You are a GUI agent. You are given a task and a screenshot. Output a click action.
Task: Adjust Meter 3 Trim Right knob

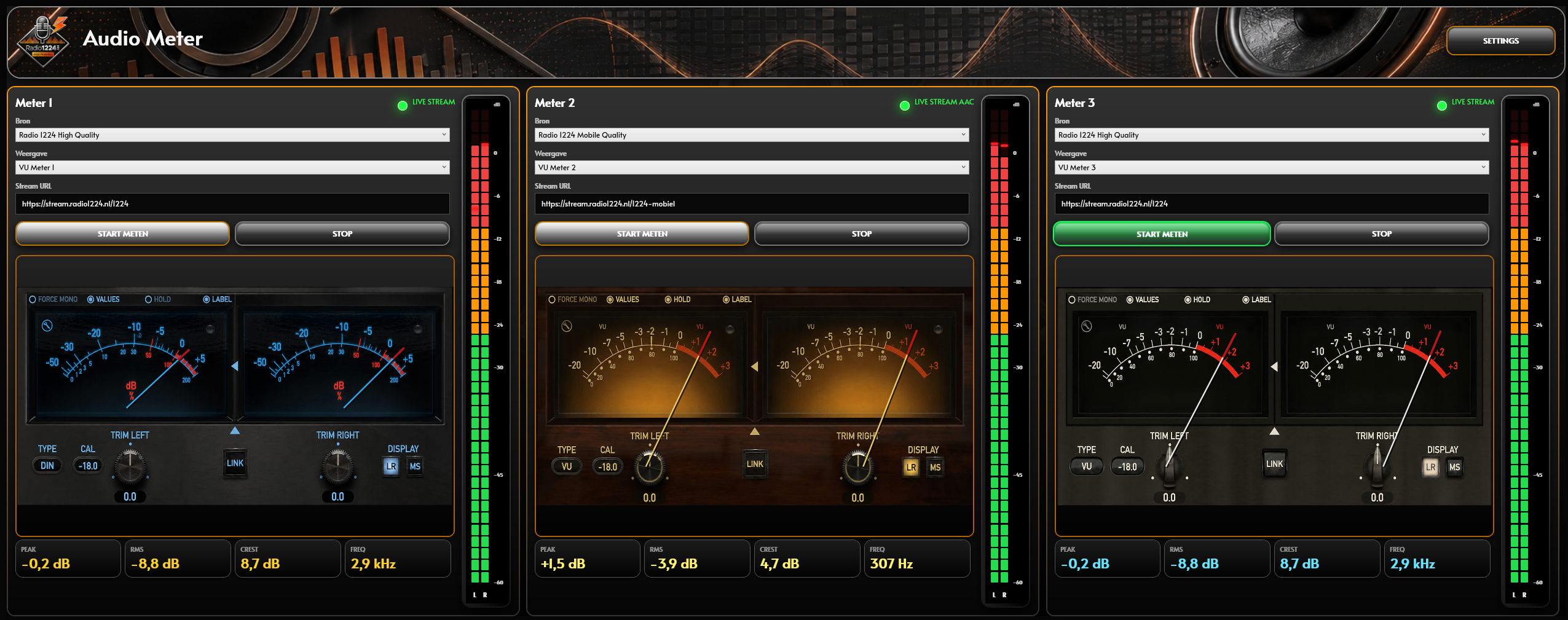[1377, 468]
